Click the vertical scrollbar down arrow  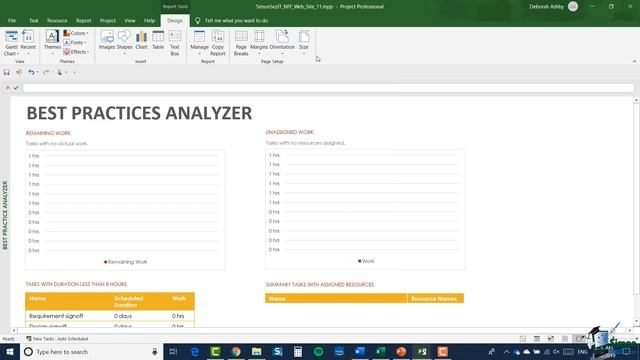coord(636,321)
